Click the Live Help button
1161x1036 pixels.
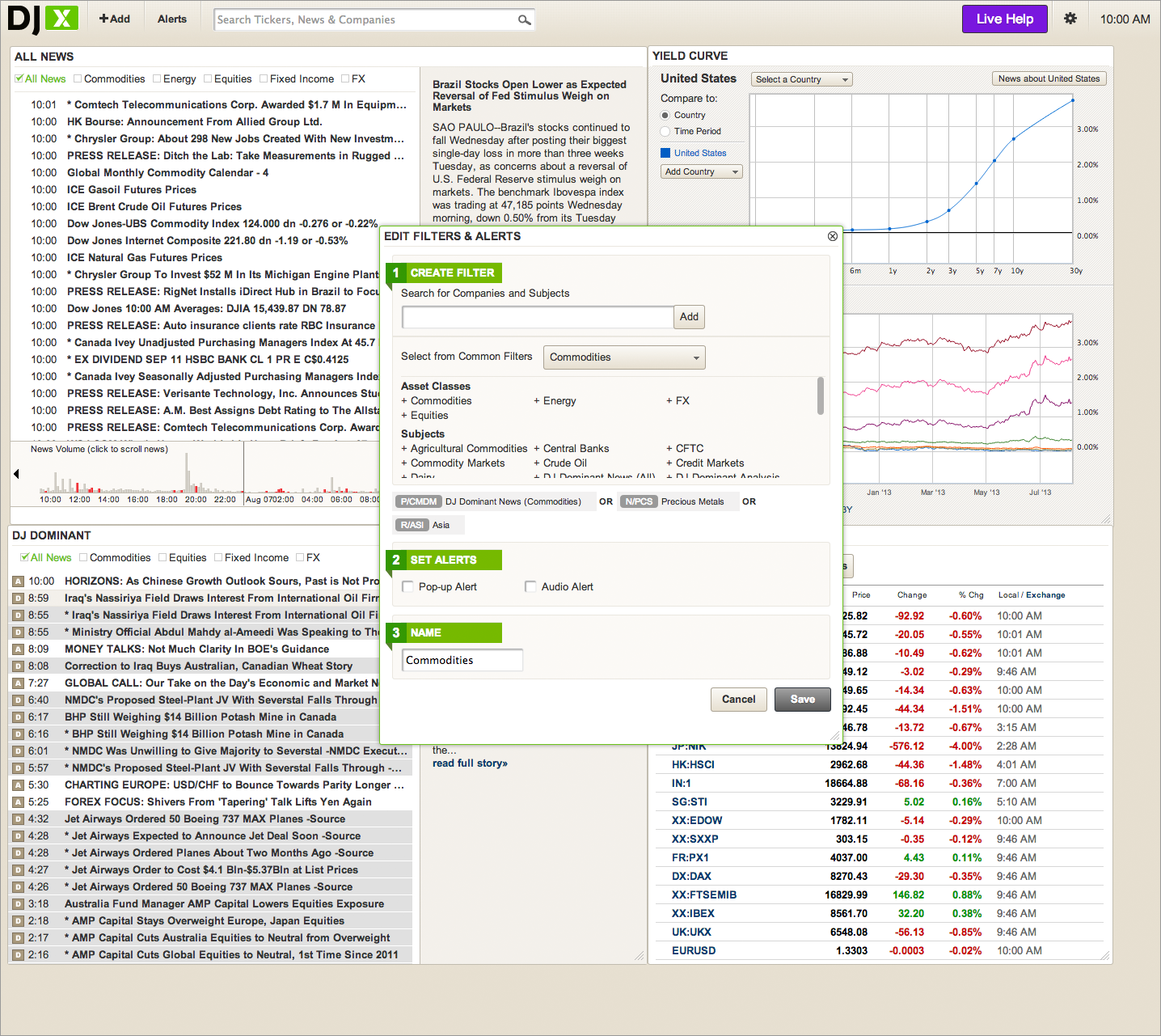coord(1005,19)
